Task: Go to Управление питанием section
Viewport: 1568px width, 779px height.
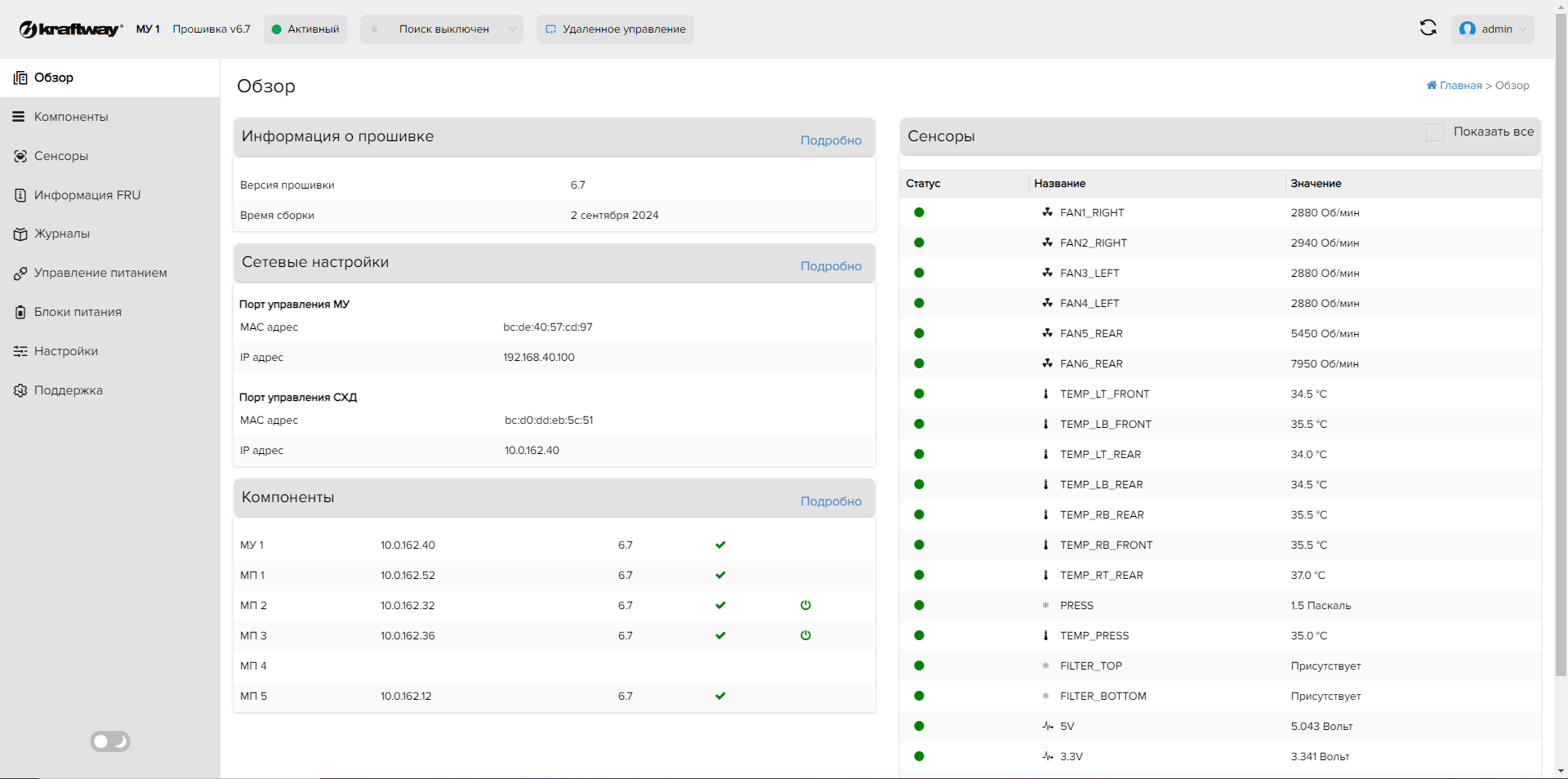Action: pyautogui.click(x=100, y=273)
